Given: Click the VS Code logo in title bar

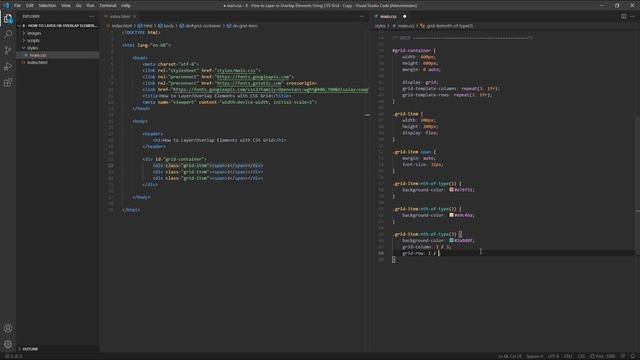Looking at the screenshot, I should pyautogui.click(x=6, y=5).
